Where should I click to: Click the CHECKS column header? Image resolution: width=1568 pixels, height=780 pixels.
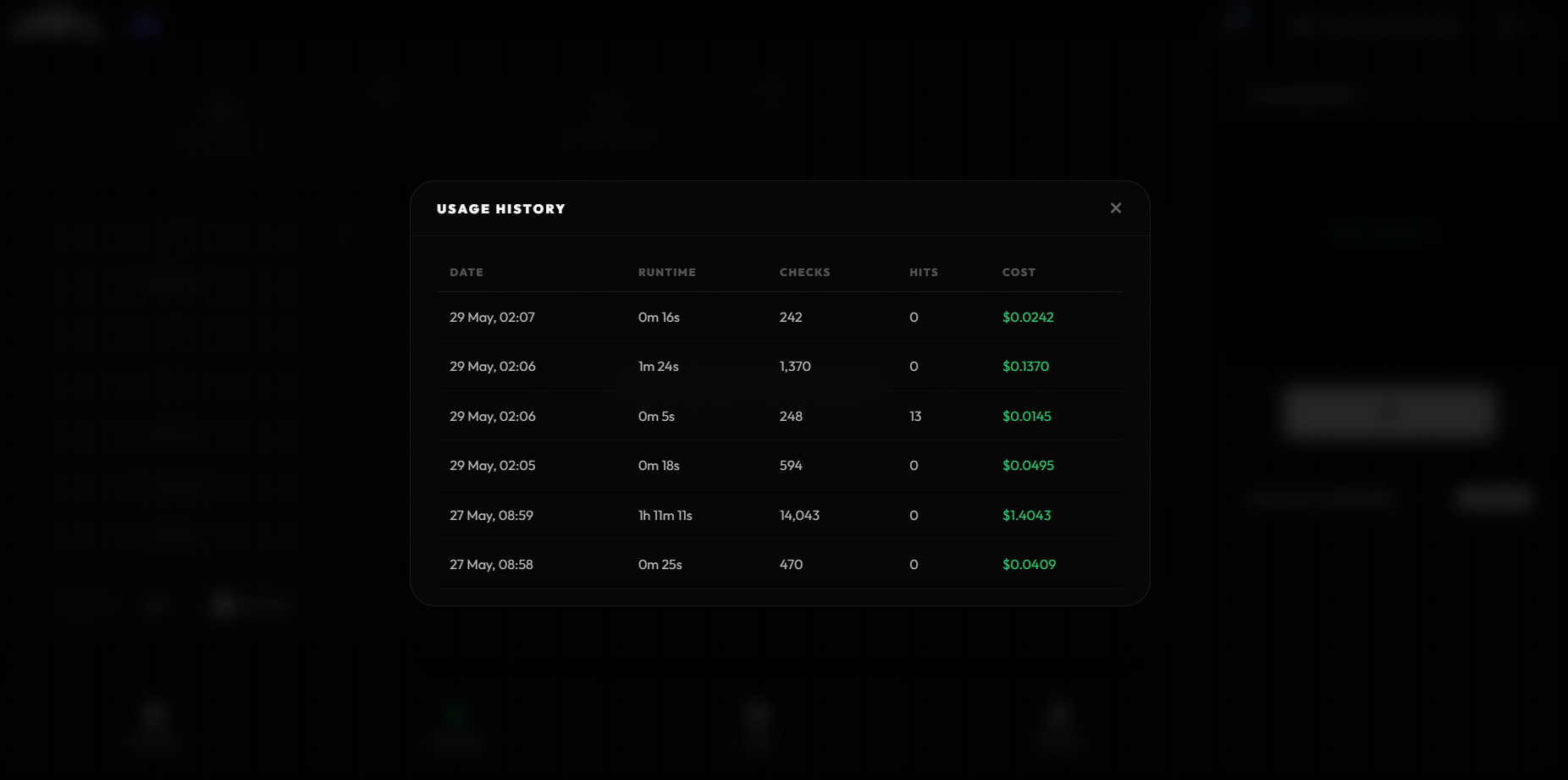tap(805, 273)
